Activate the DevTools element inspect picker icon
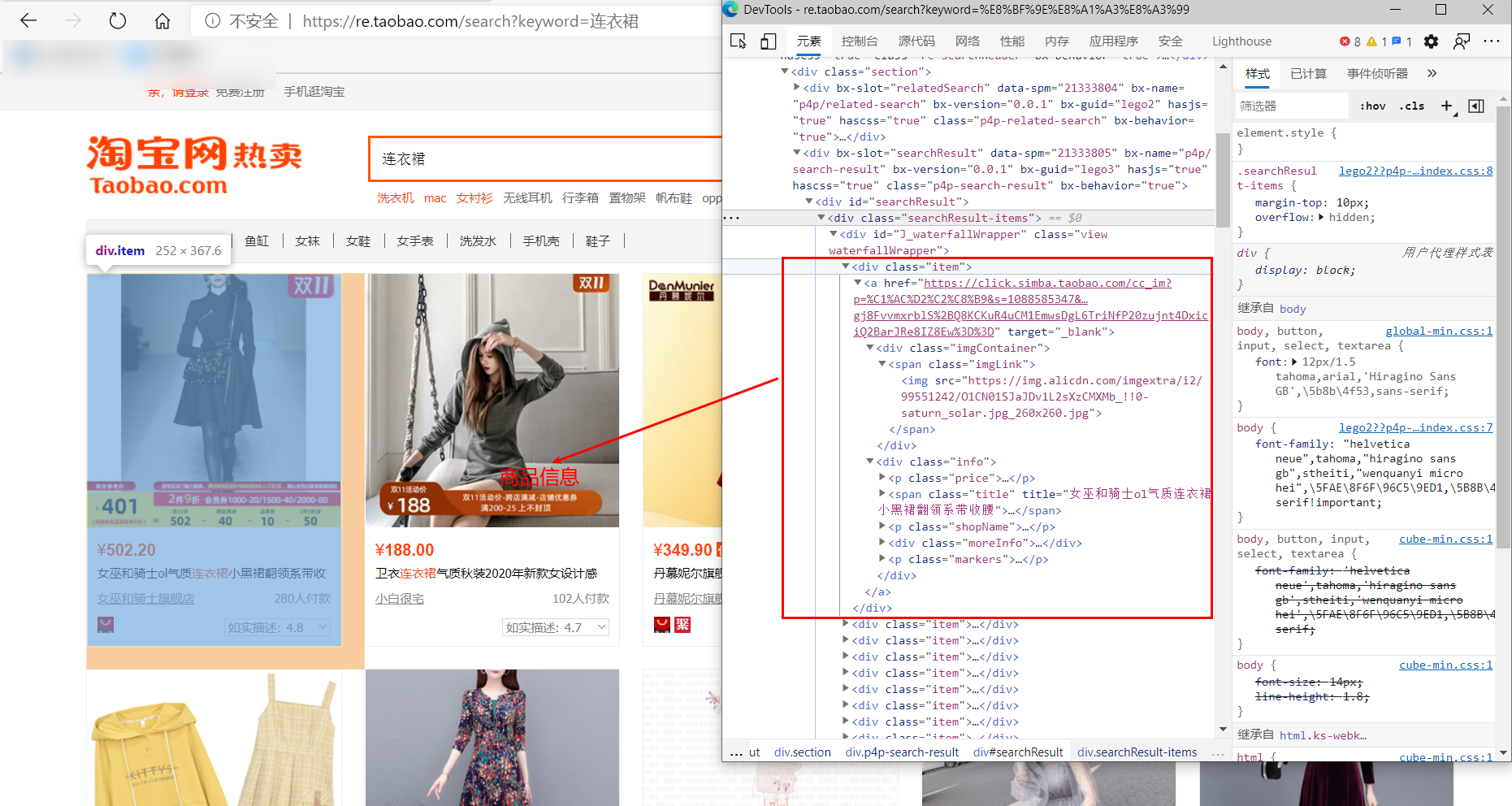 (738, 41)
